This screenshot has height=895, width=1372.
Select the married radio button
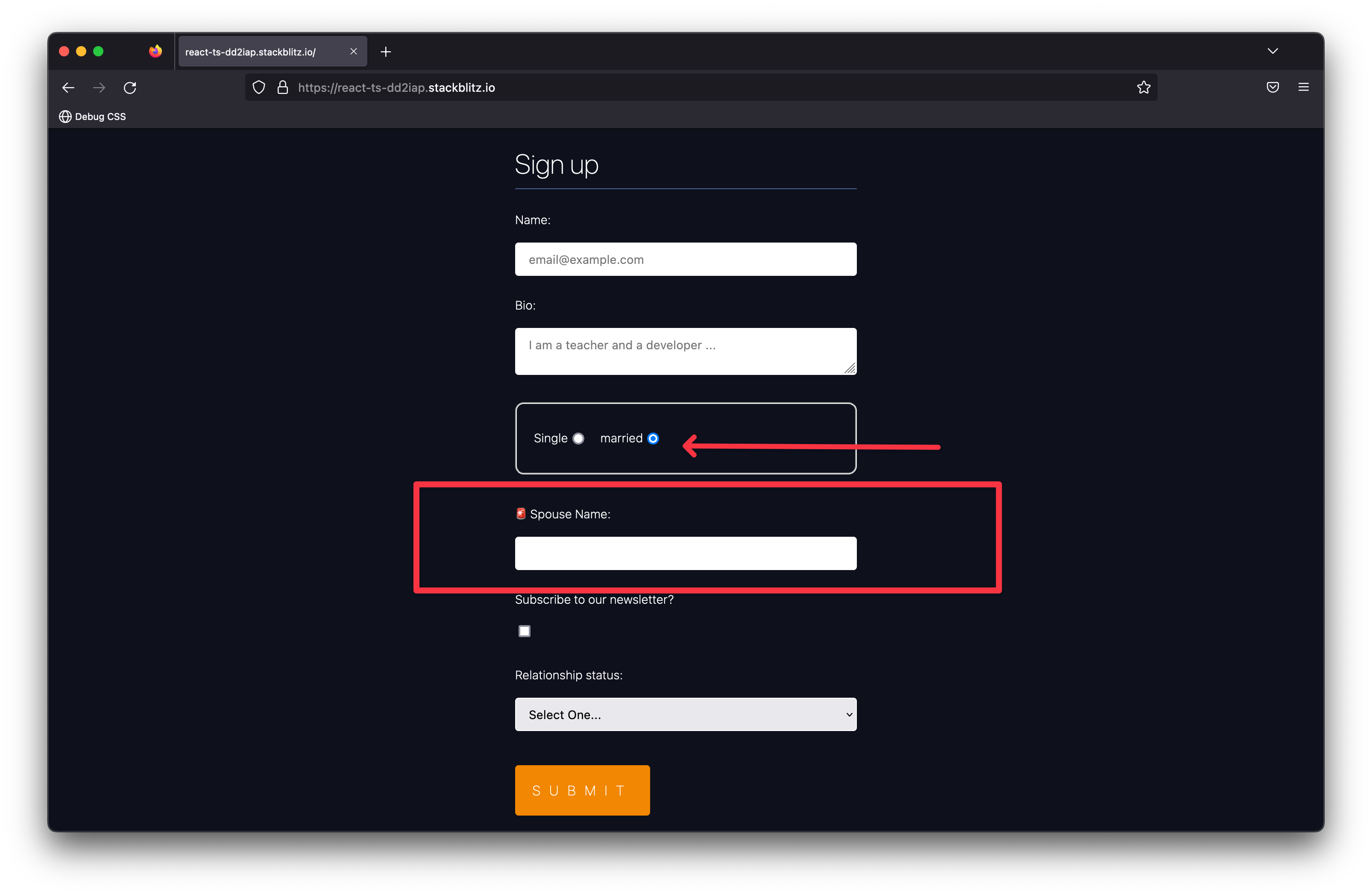[x=653, y=439]
